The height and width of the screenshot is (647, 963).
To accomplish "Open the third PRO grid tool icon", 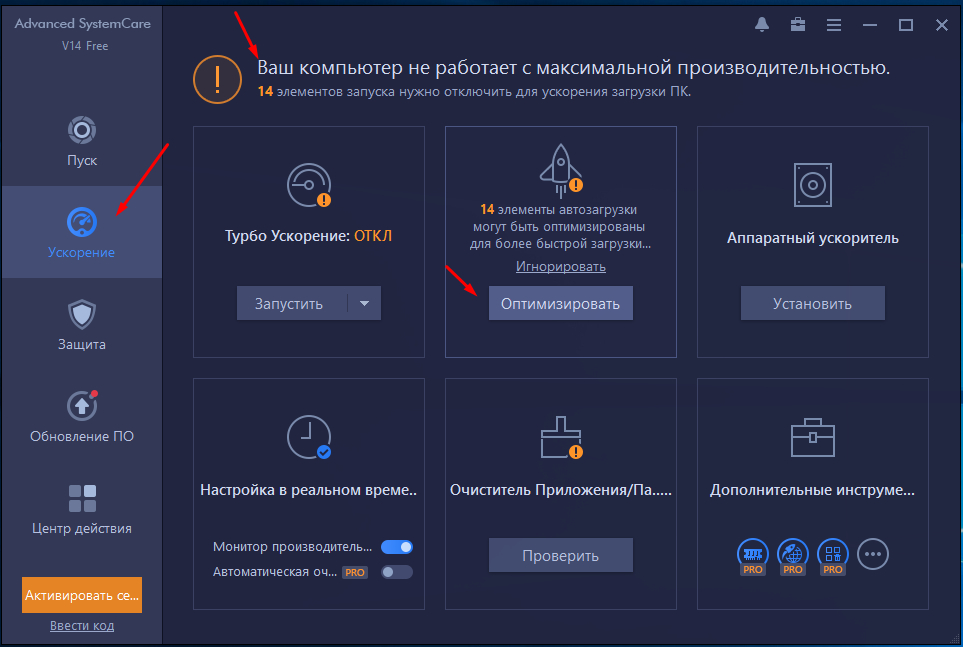I will click(833, 556).
